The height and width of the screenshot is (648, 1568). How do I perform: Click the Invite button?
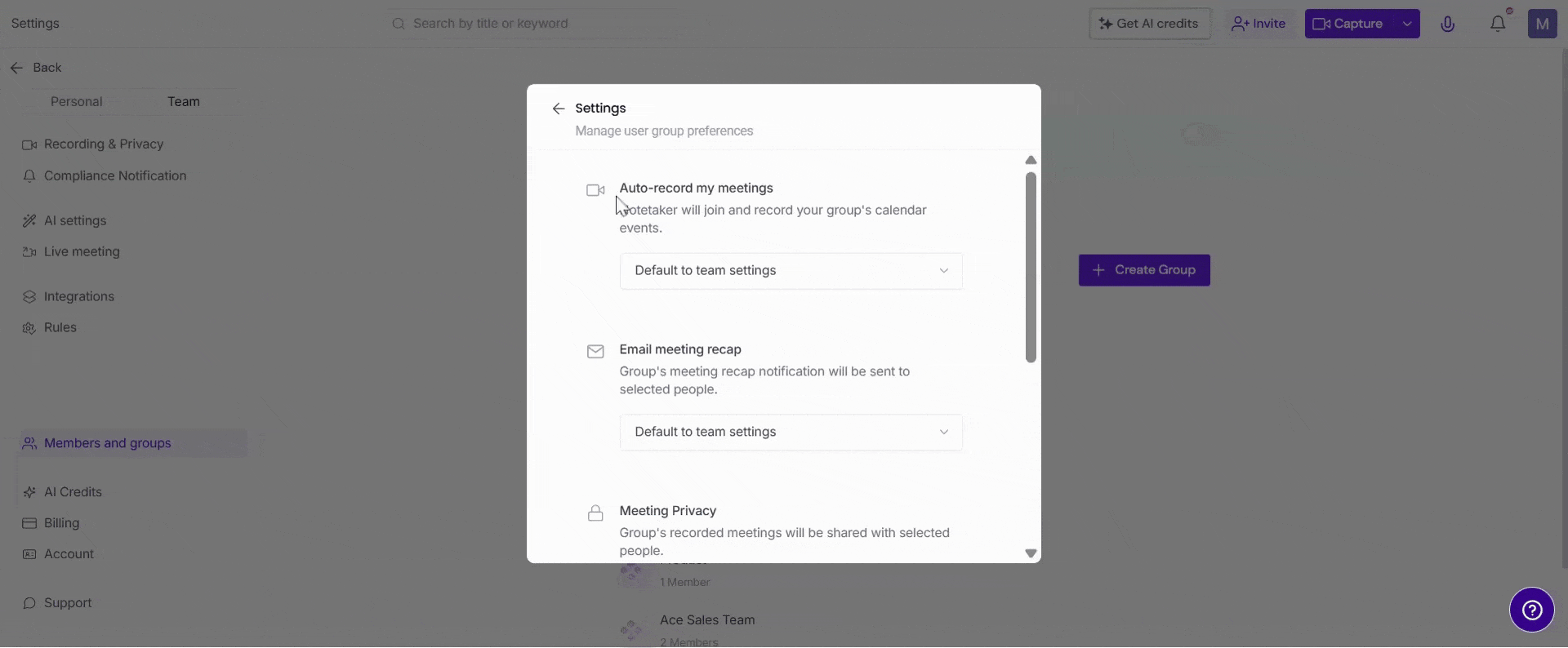pos(1258,24)
